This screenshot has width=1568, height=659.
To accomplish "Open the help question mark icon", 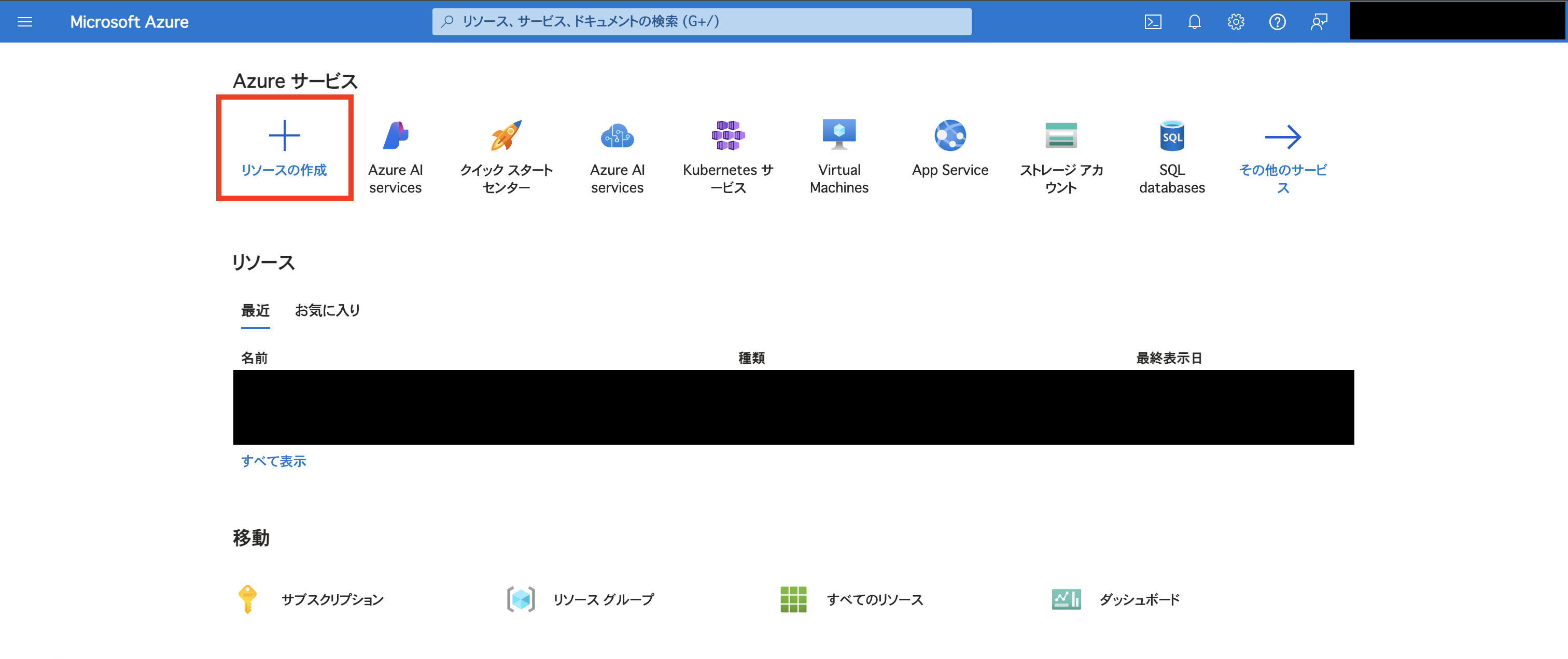I will [x=1277, y=22].
